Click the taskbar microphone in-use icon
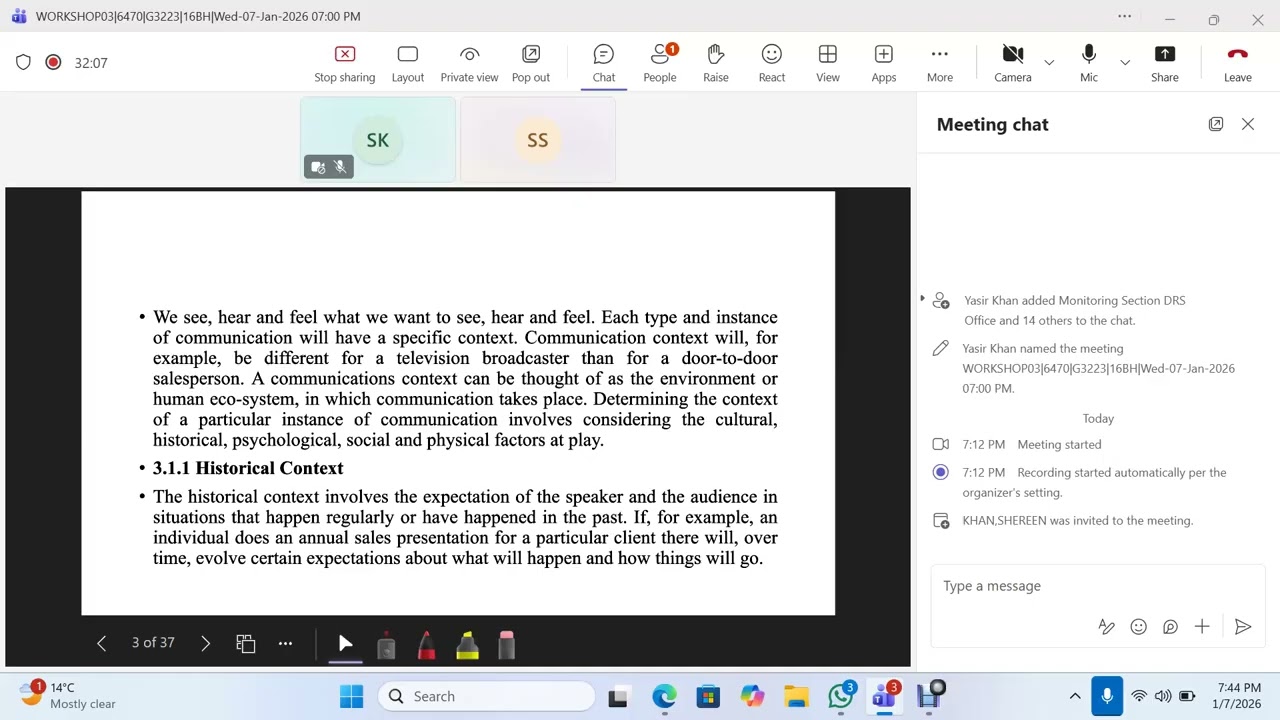The width and height of the screenshot is (1280, 720). pos(1107,697)
